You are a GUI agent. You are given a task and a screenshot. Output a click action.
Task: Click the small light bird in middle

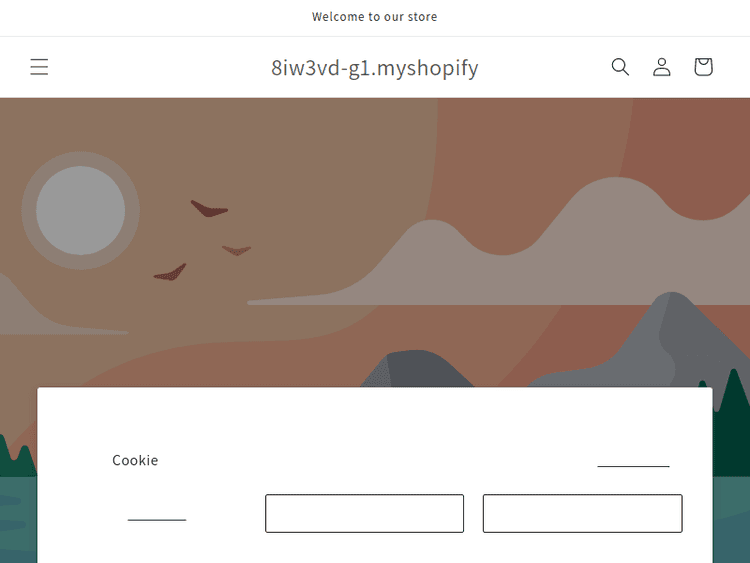(236, 250)
